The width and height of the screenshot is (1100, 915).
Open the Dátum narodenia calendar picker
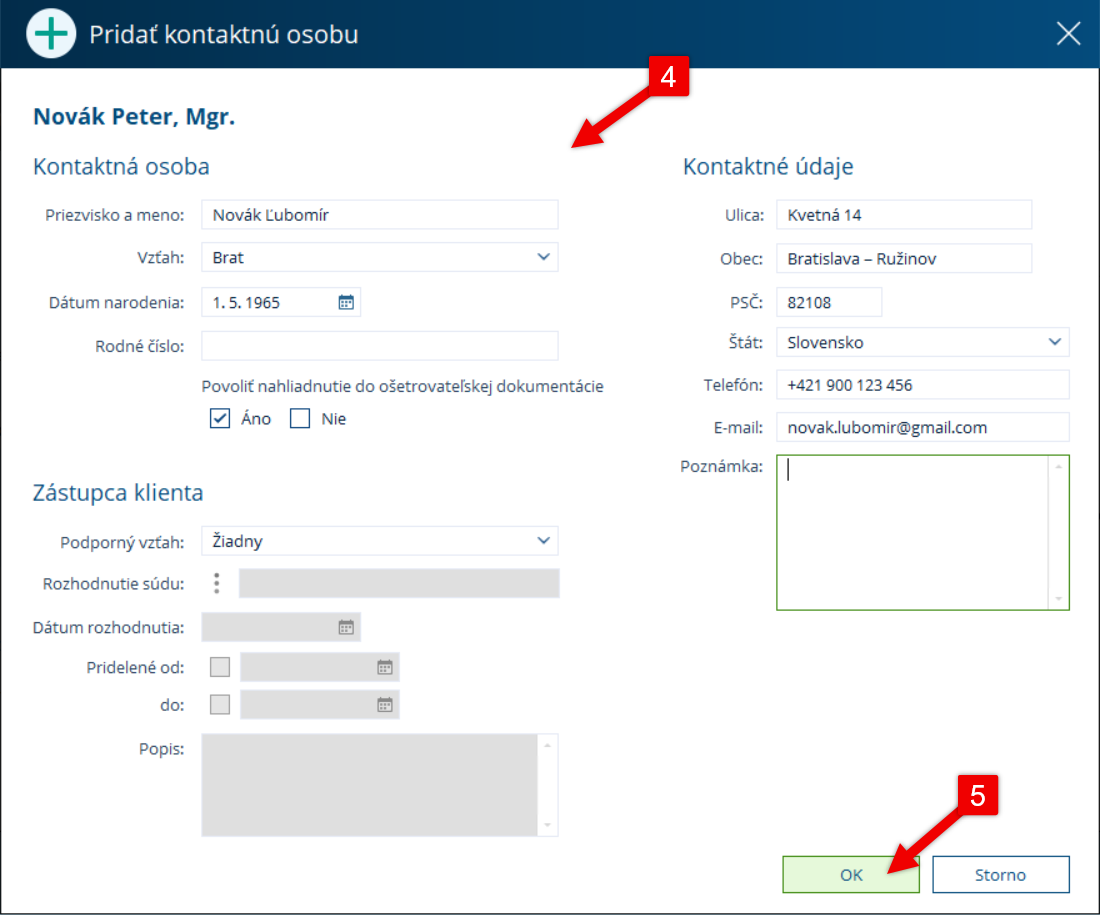click(x=346, y=302)
